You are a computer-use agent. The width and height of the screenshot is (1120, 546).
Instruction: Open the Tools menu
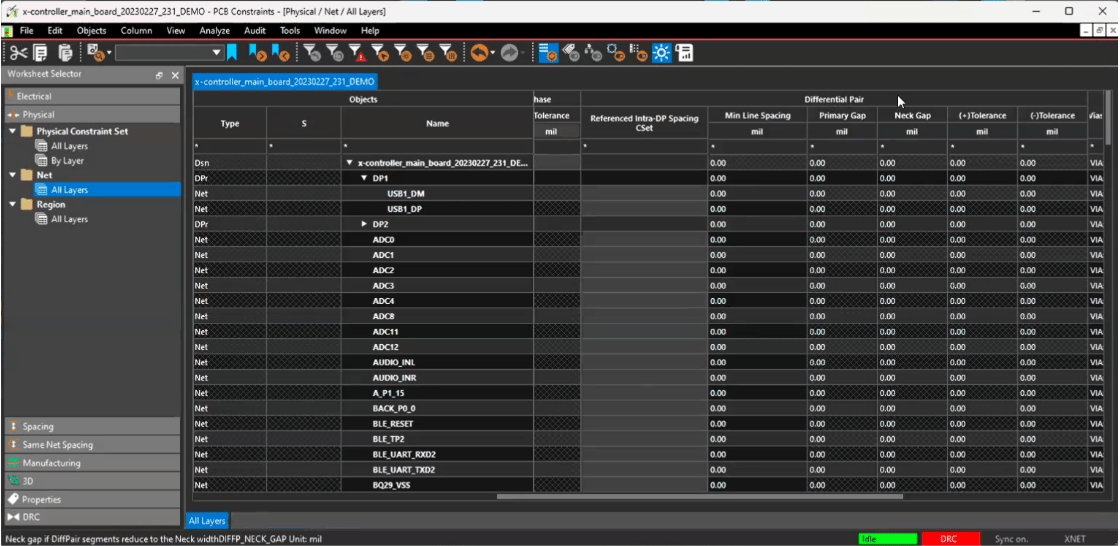click(290, 31)
